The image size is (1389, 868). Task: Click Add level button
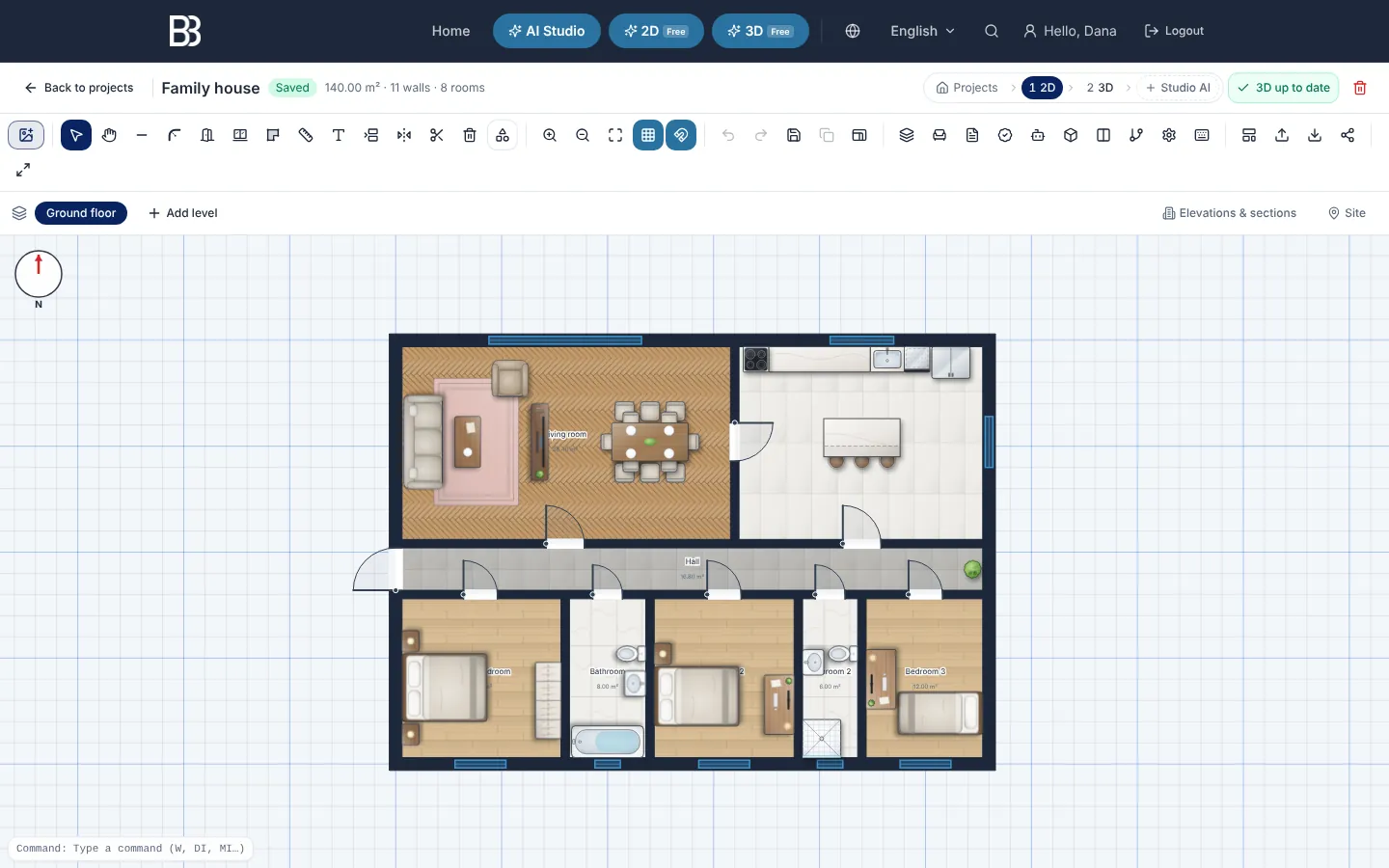click(183, 213)
